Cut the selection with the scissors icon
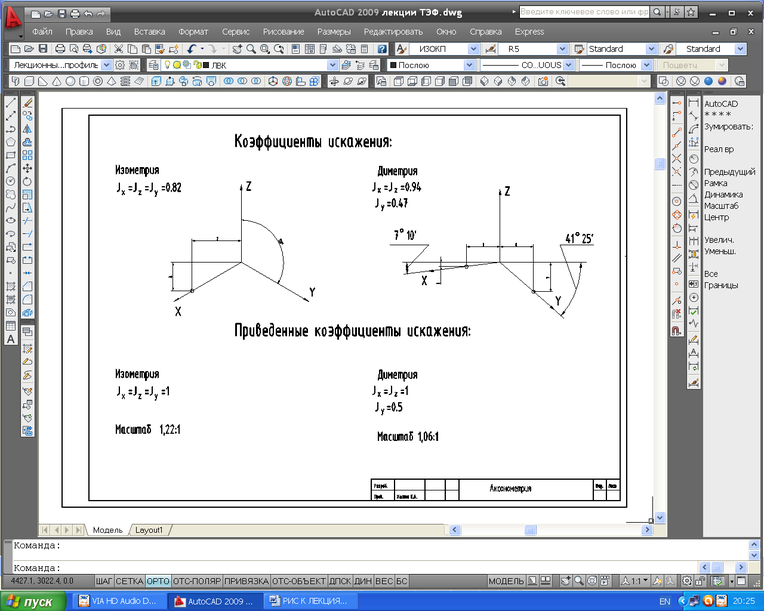764x611 pixels. 118,49
